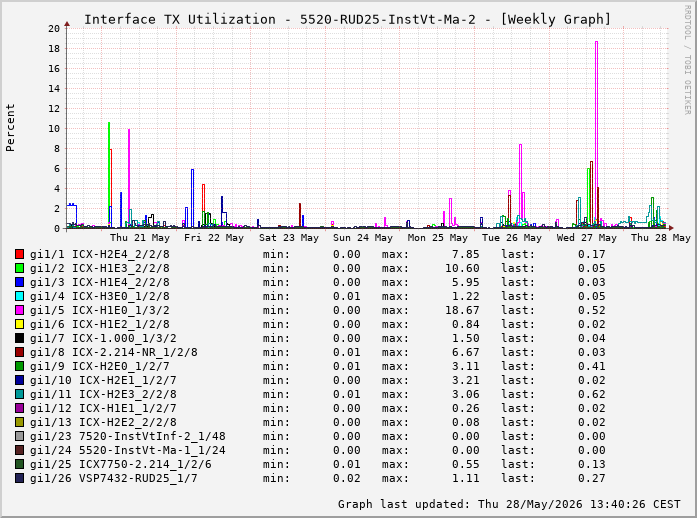Image resolution: width=697 pixels, height=518 pixels.
Task: Select legend label gi1/8 ICX-2.214-NR_1/2/8
Action: tap(114, 352)
